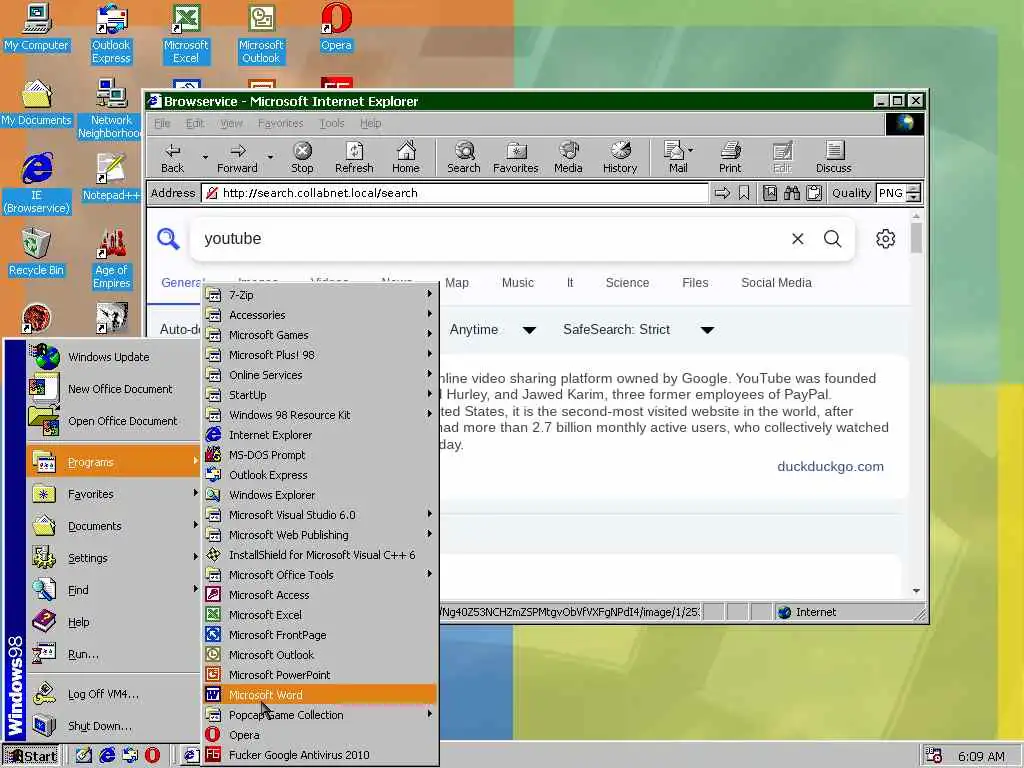Launch Microsoft Word from Programs menu

(319, 695)
